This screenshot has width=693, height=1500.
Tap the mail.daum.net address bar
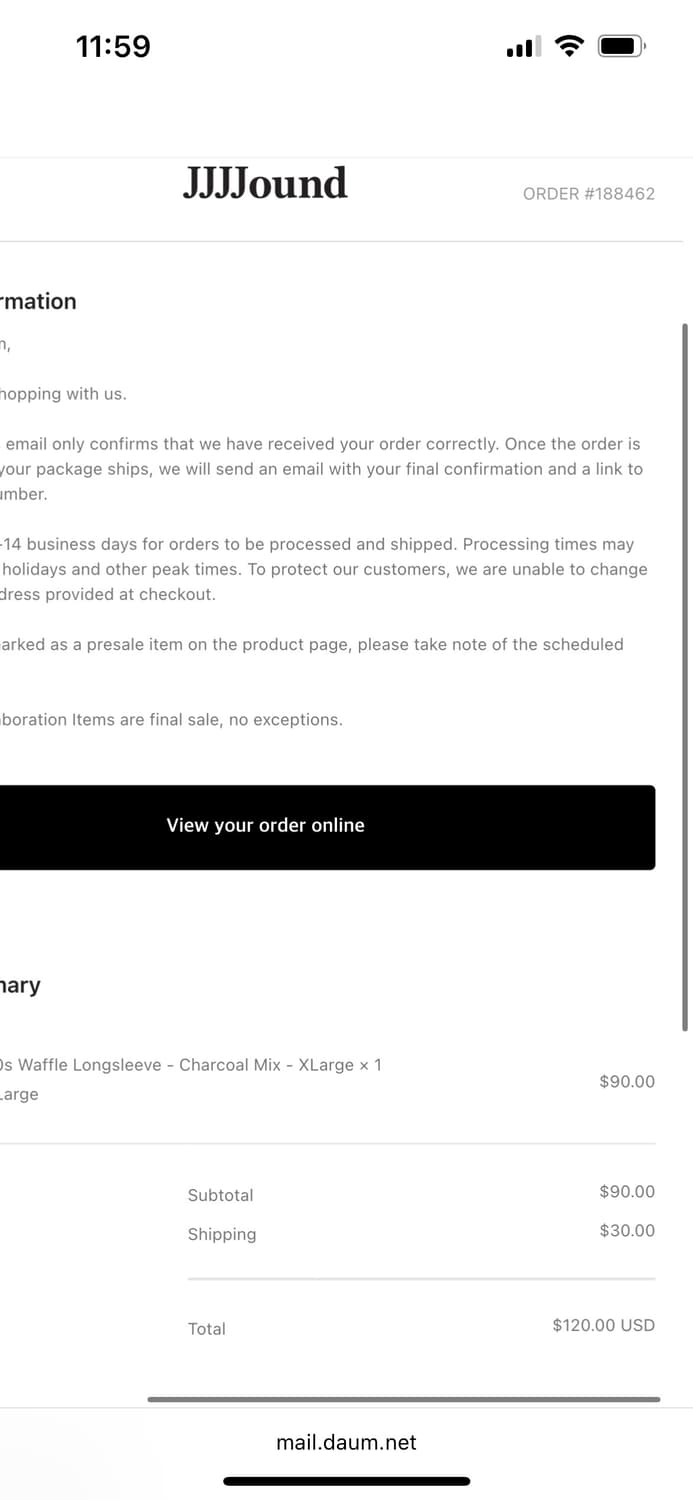(346, 1442)
